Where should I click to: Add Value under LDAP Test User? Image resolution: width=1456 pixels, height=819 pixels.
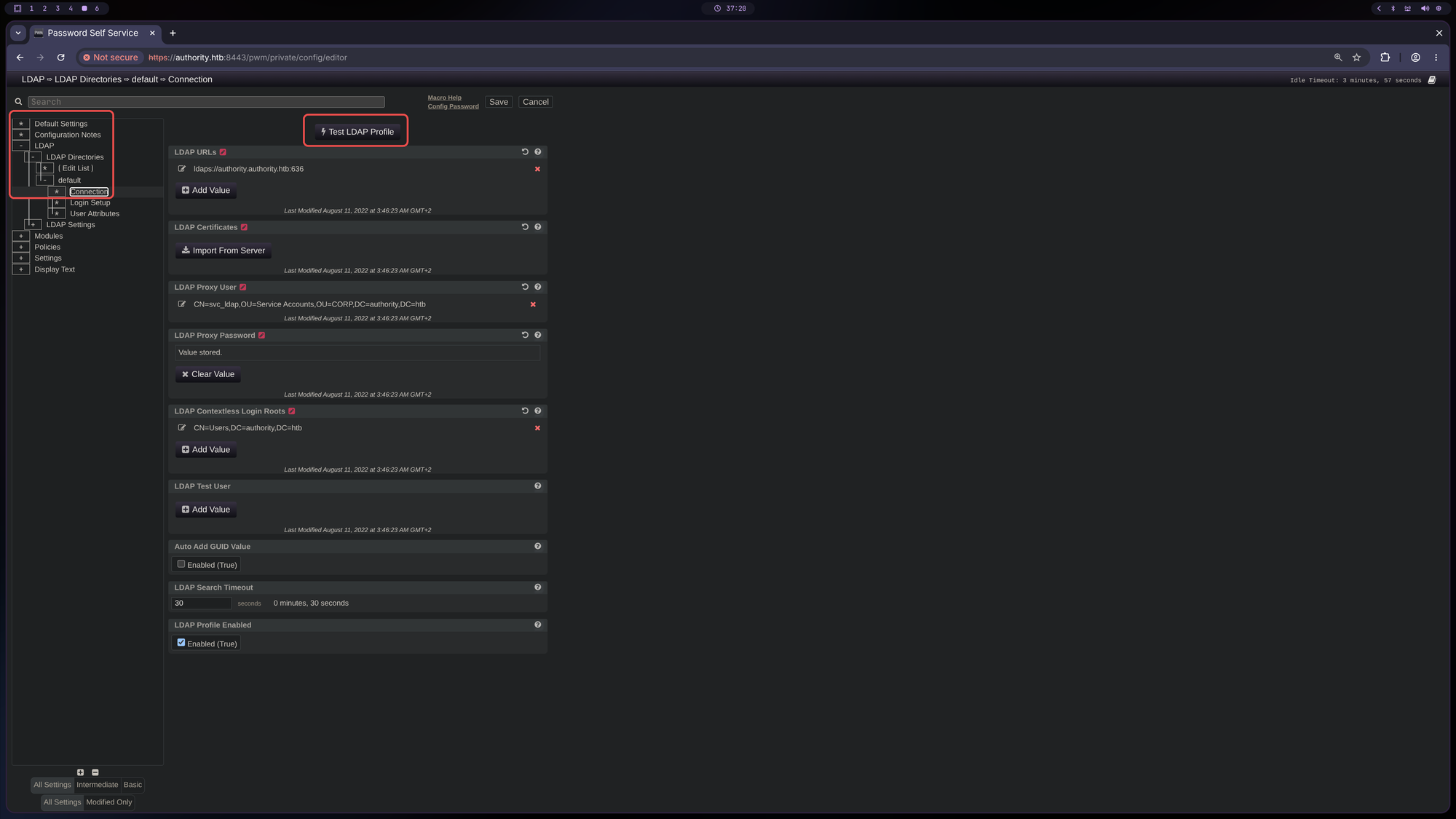pyautogui.click(x=206, y=510)
